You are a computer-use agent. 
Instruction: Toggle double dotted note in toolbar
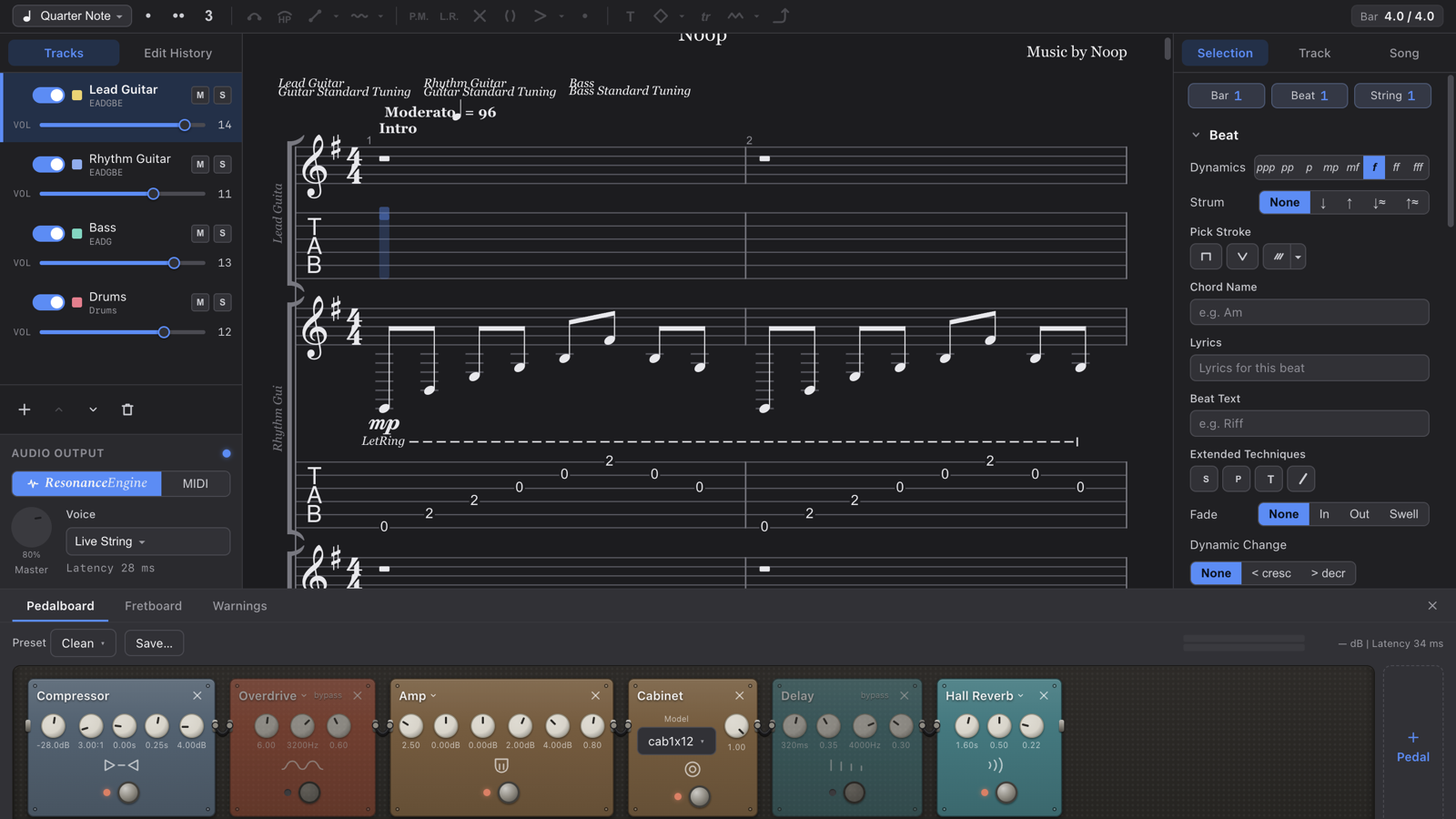(x=178, y=15)
